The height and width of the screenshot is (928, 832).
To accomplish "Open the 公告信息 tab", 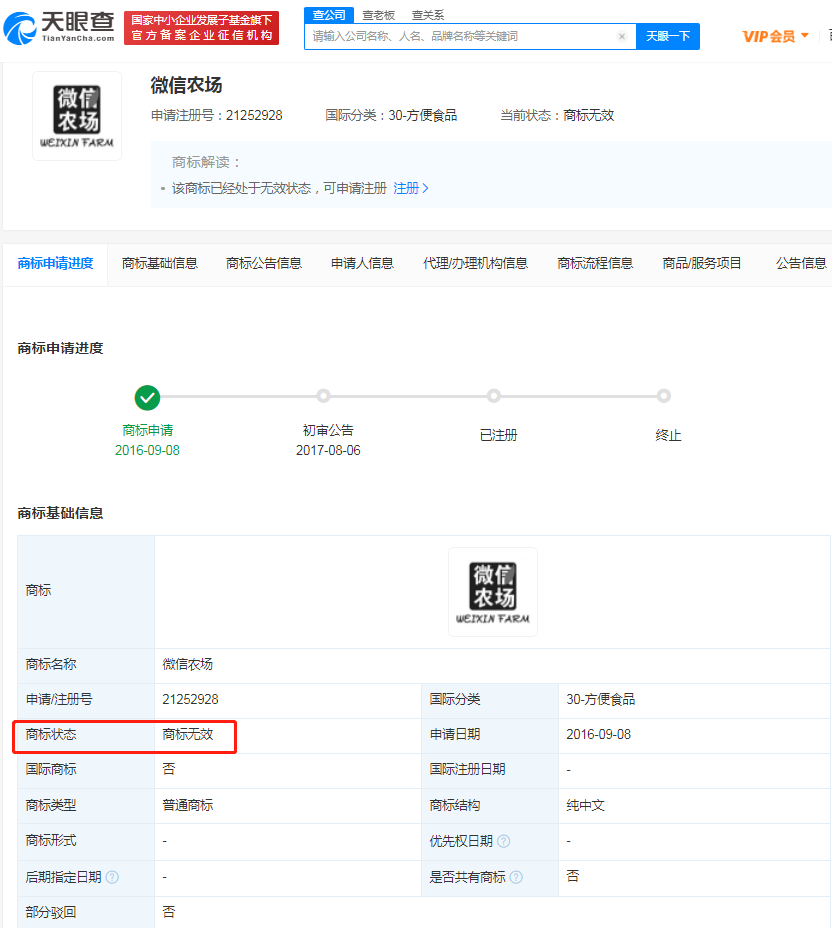I will pyautogui.click(x=801, y=264).
